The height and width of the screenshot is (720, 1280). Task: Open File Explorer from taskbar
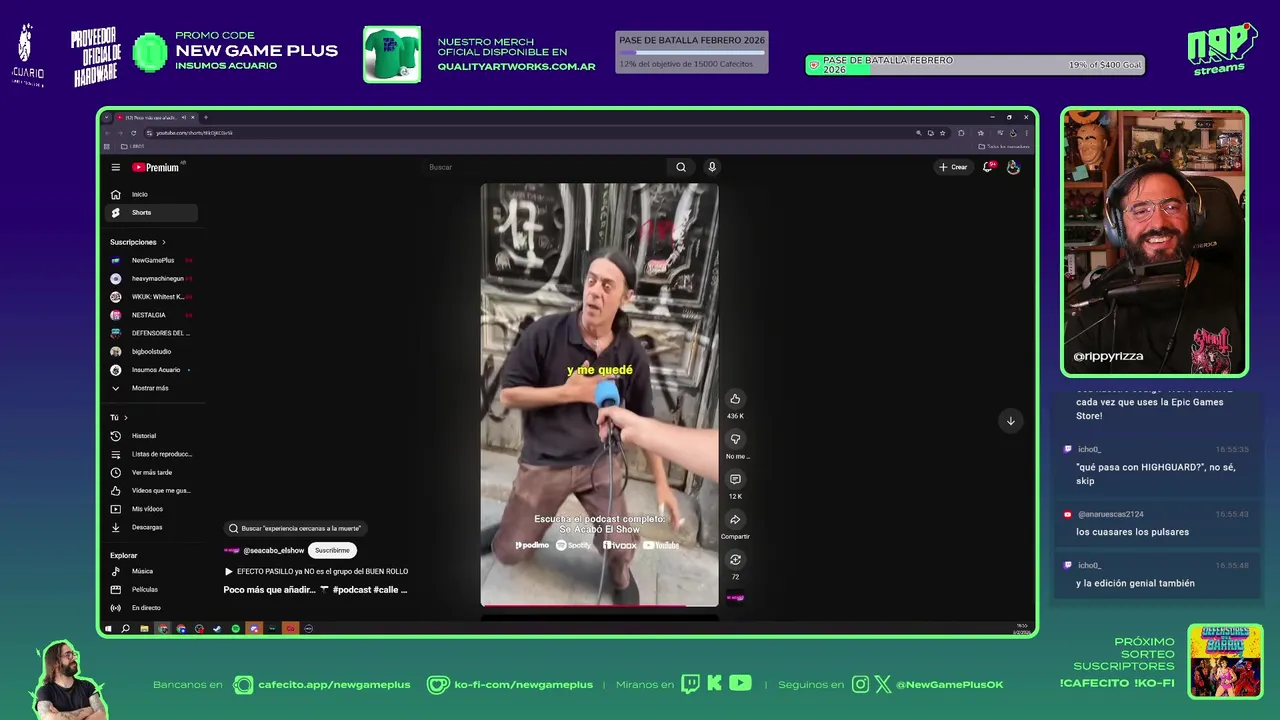click(144, 629)
